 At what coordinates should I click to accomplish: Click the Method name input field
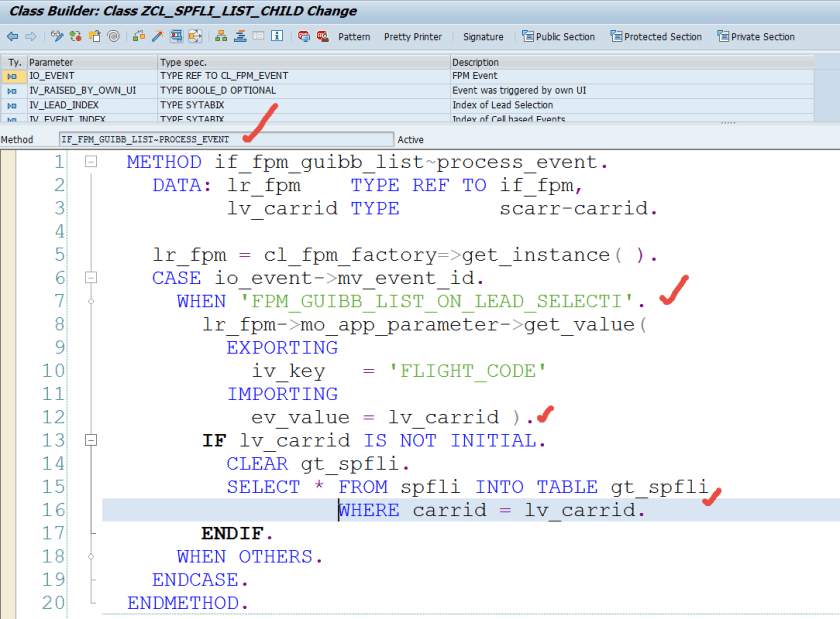pyautogui.click(x=226, y=139)
